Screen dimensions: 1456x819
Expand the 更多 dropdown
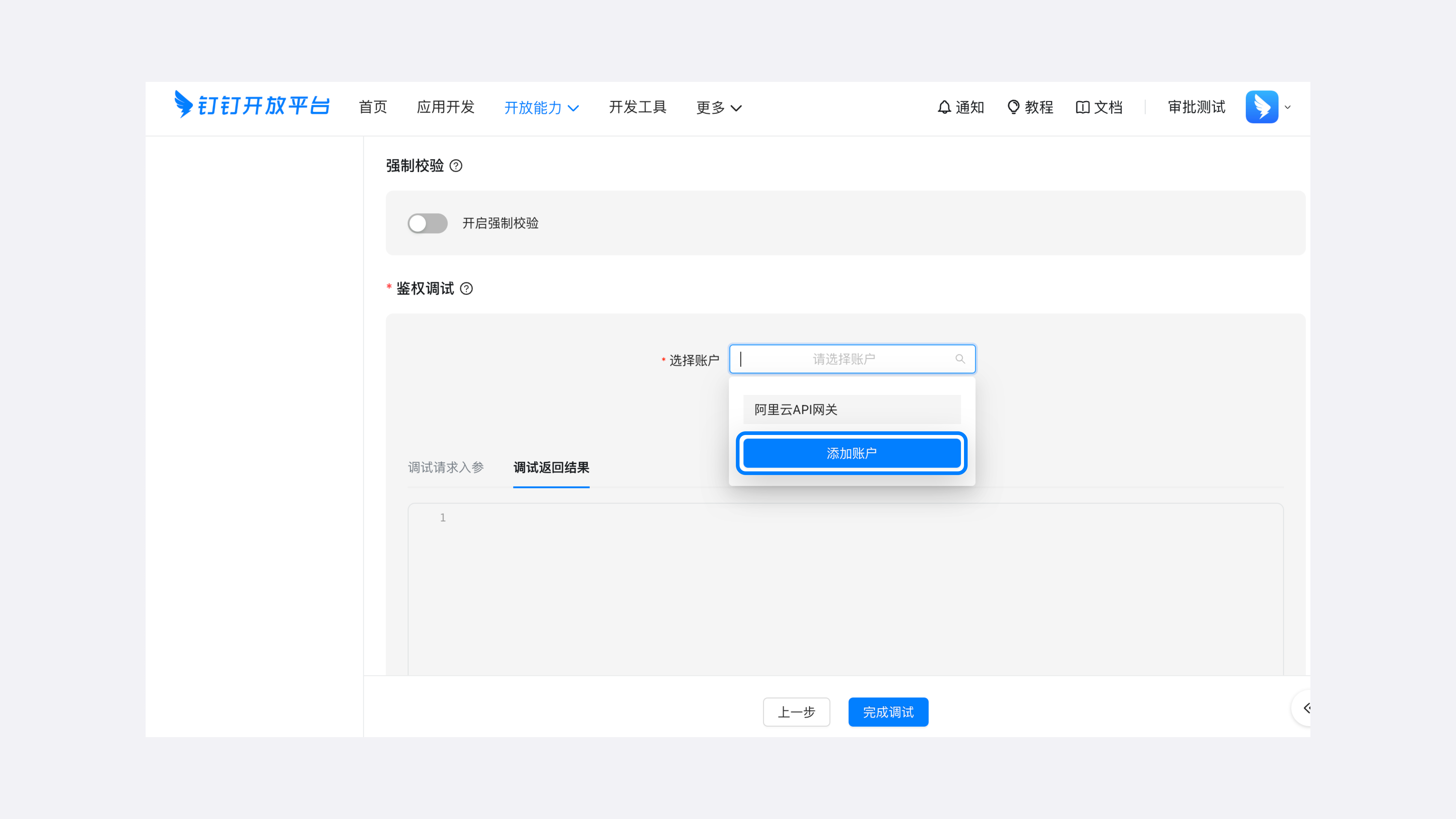coord(718,108)
